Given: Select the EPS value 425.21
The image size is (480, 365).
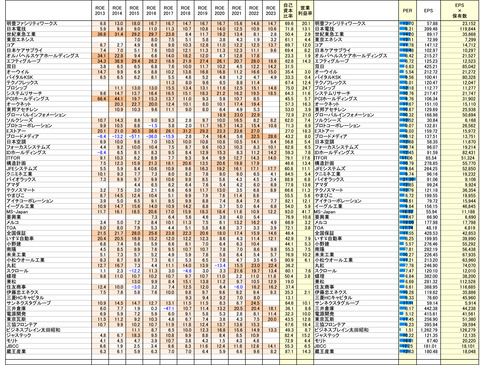Looking at the screenshot, I should (x=432, y=66).
